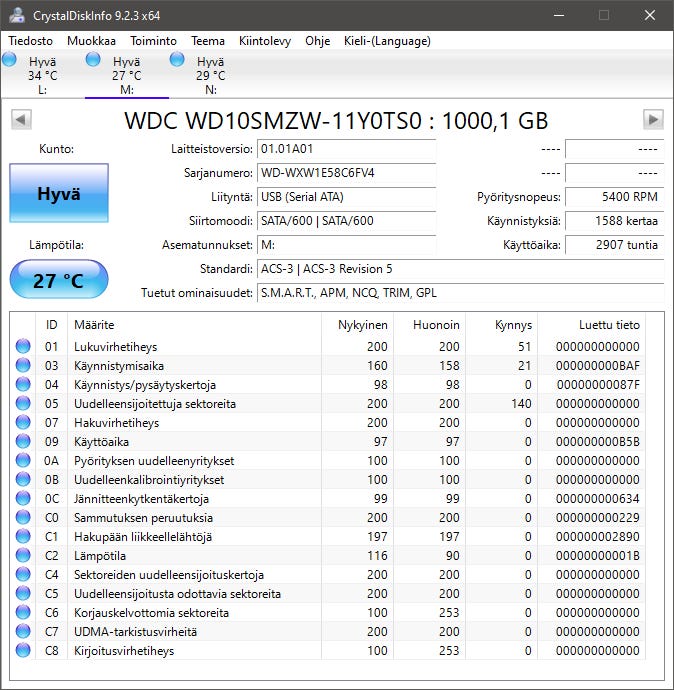Click the Luettu tieto column header
Image resolution: width=674 pixels, height=690 pixels.
click(x=609, y=325)
